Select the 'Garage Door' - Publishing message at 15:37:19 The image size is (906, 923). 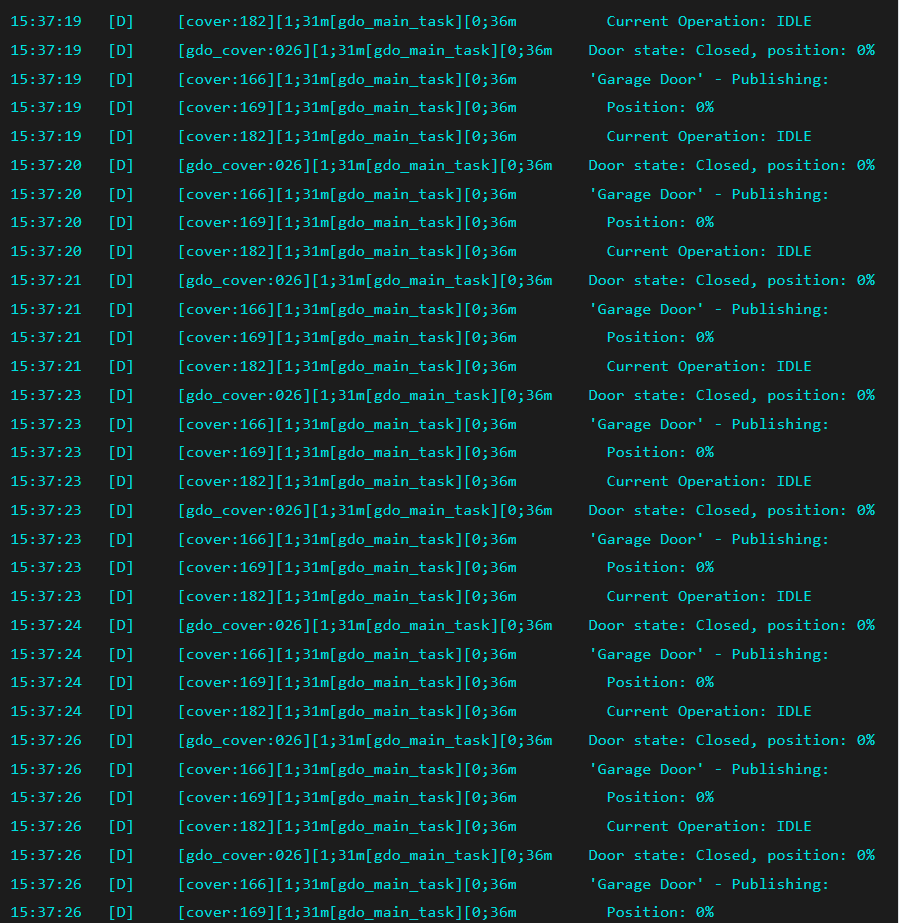(709, 79)
